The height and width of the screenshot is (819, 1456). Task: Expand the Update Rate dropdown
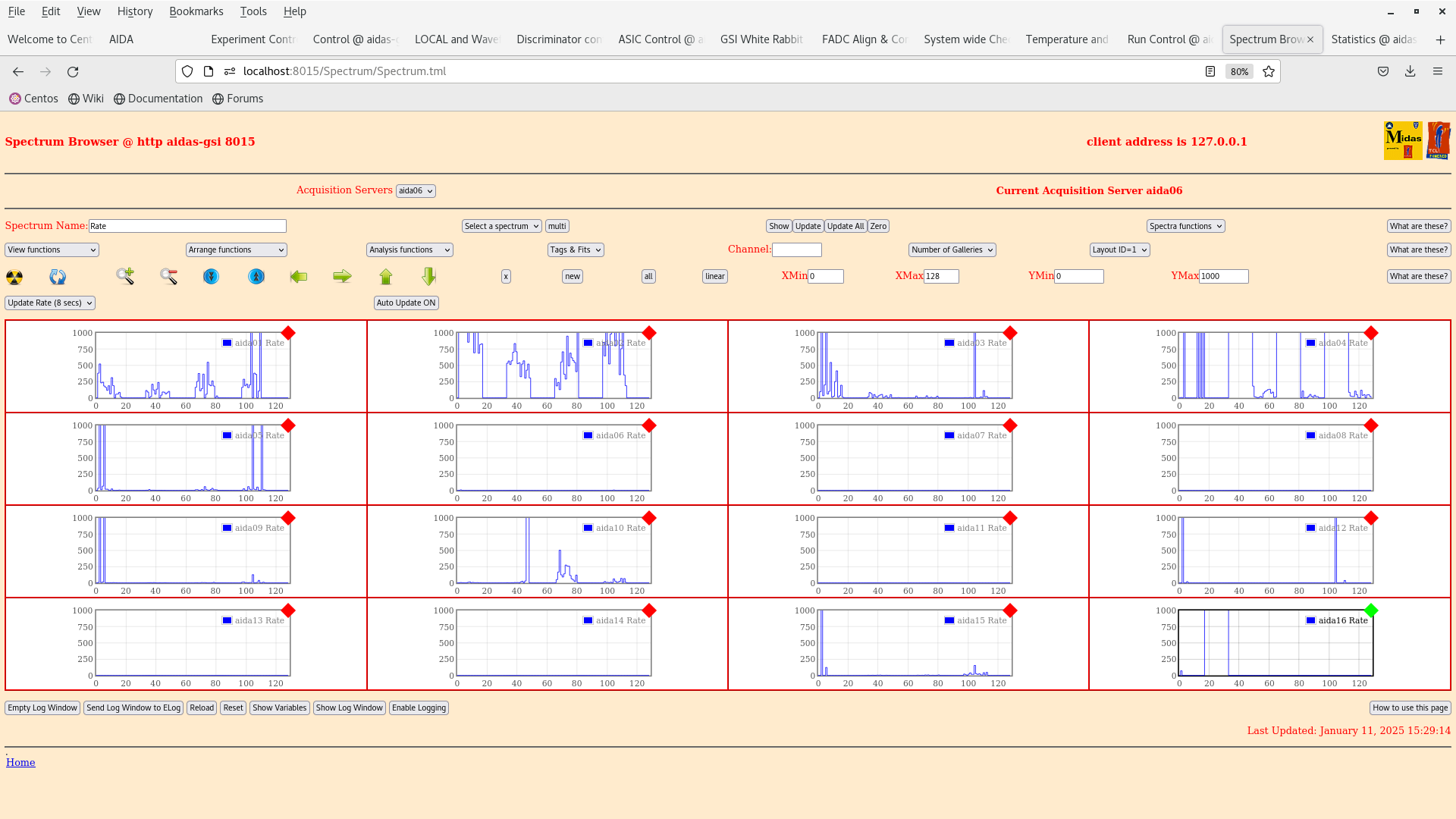50,303
